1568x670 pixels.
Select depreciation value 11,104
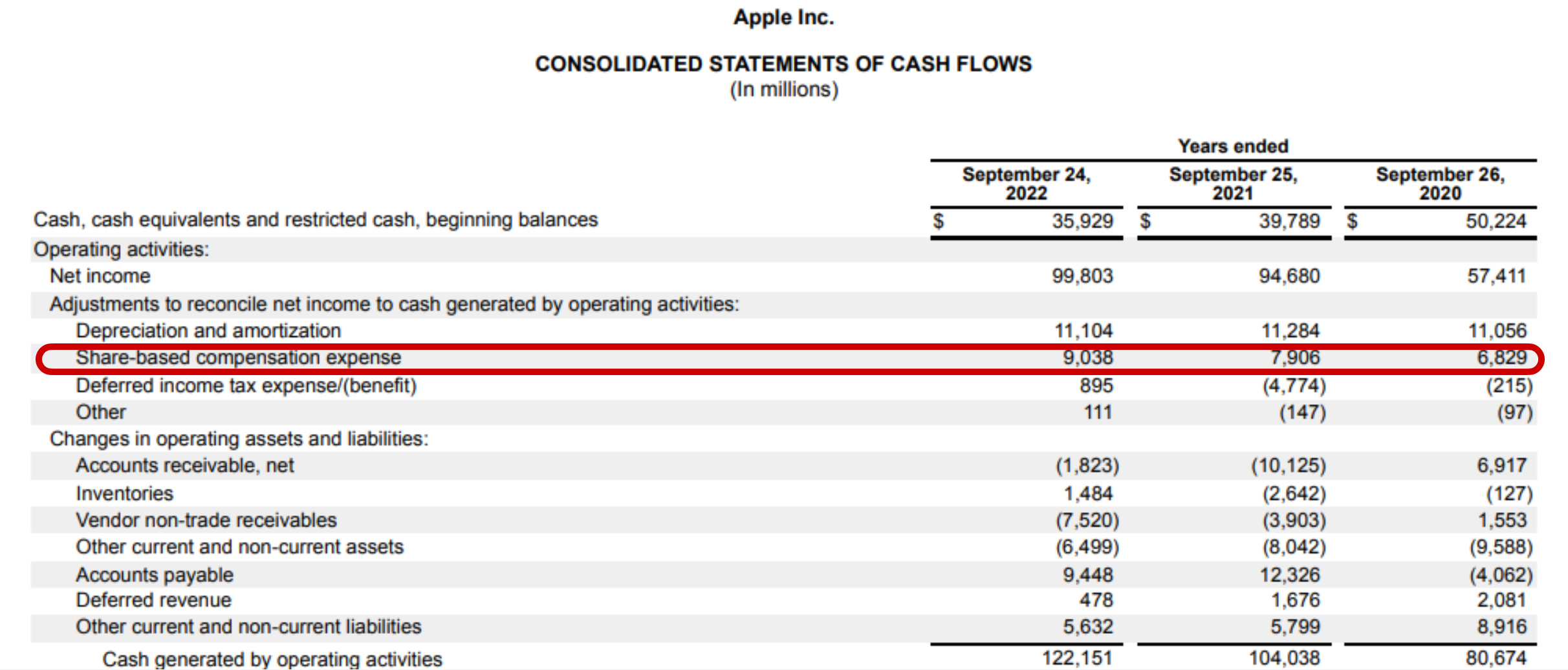1083,331
